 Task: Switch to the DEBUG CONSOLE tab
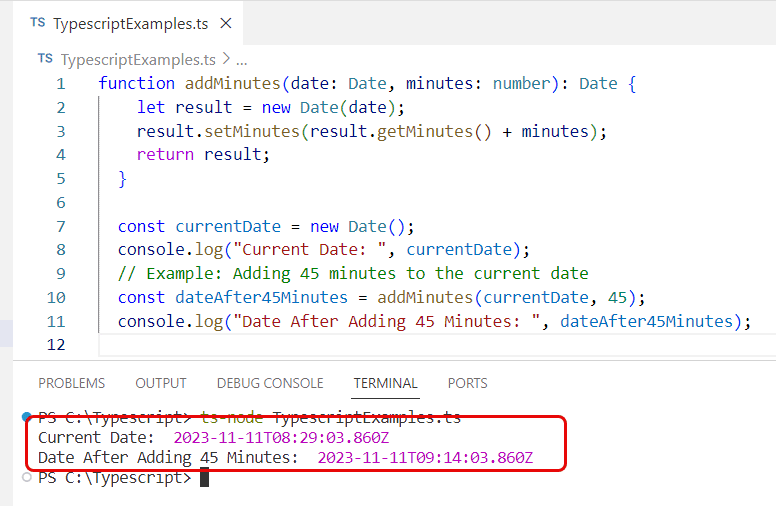pos(270,383)
